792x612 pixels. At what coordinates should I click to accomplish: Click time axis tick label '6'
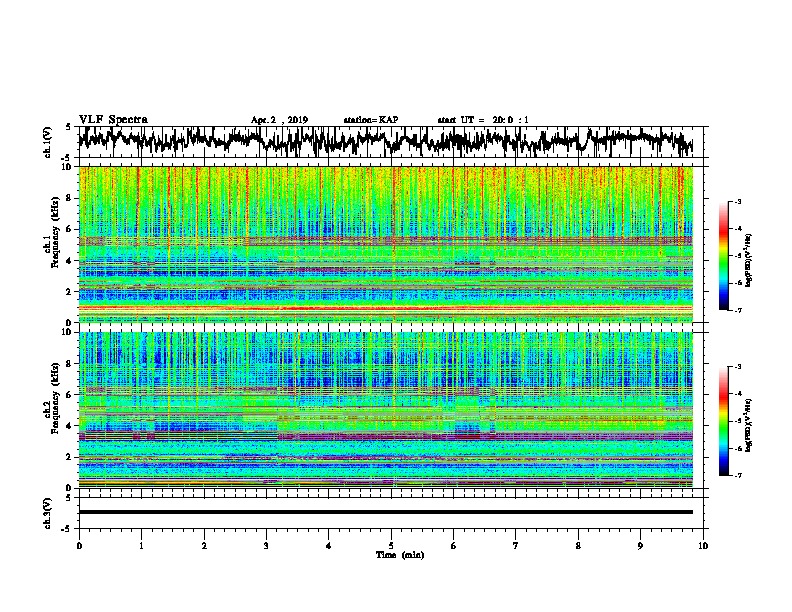click(x=454, y=546)
